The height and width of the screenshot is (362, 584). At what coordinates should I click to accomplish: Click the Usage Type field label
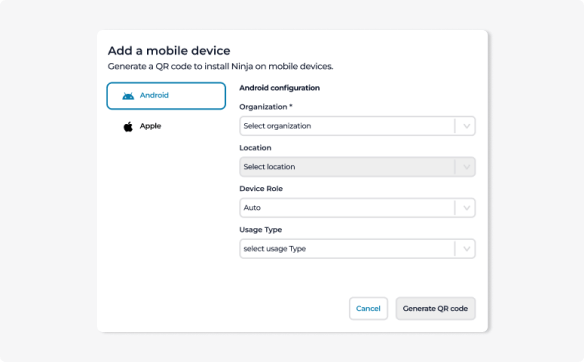[260, 230]
